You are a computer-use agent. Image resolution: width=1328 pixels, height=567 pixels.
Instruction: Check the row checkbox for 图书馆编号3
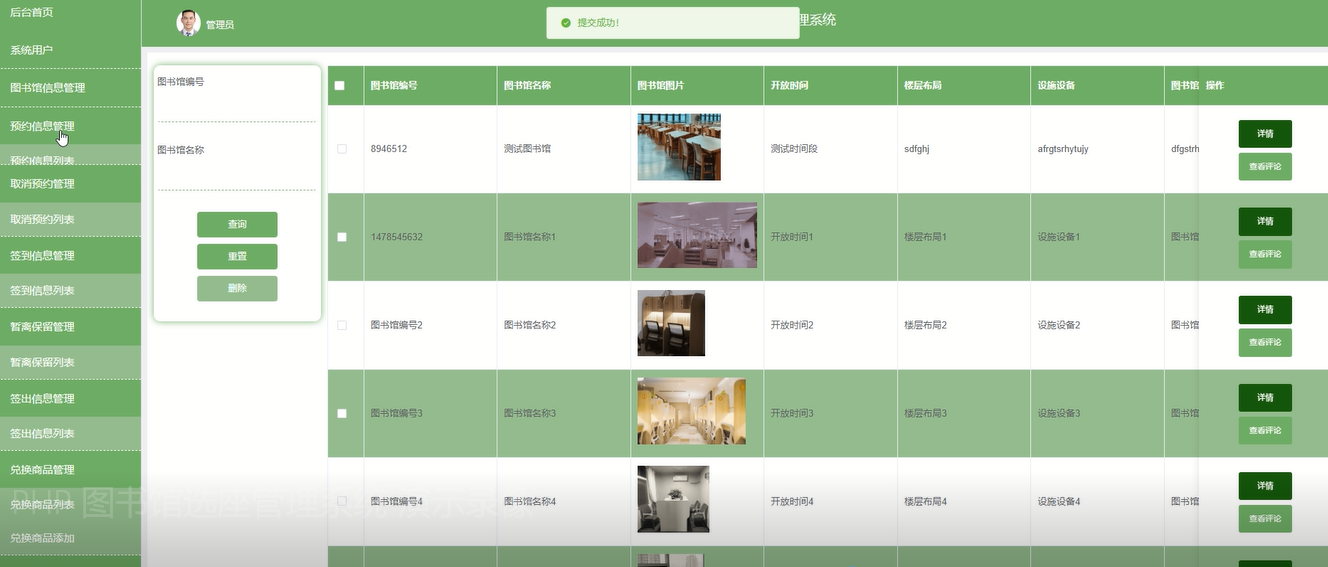[x=342, y=413]
